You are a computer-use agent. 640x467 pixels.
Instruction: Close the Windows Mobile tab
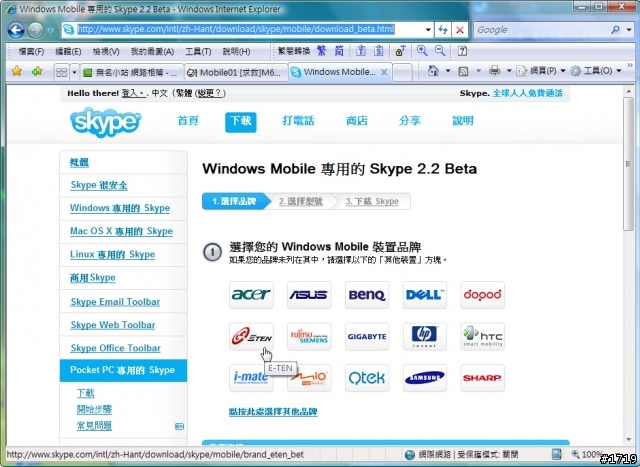[x=384, y=72]
